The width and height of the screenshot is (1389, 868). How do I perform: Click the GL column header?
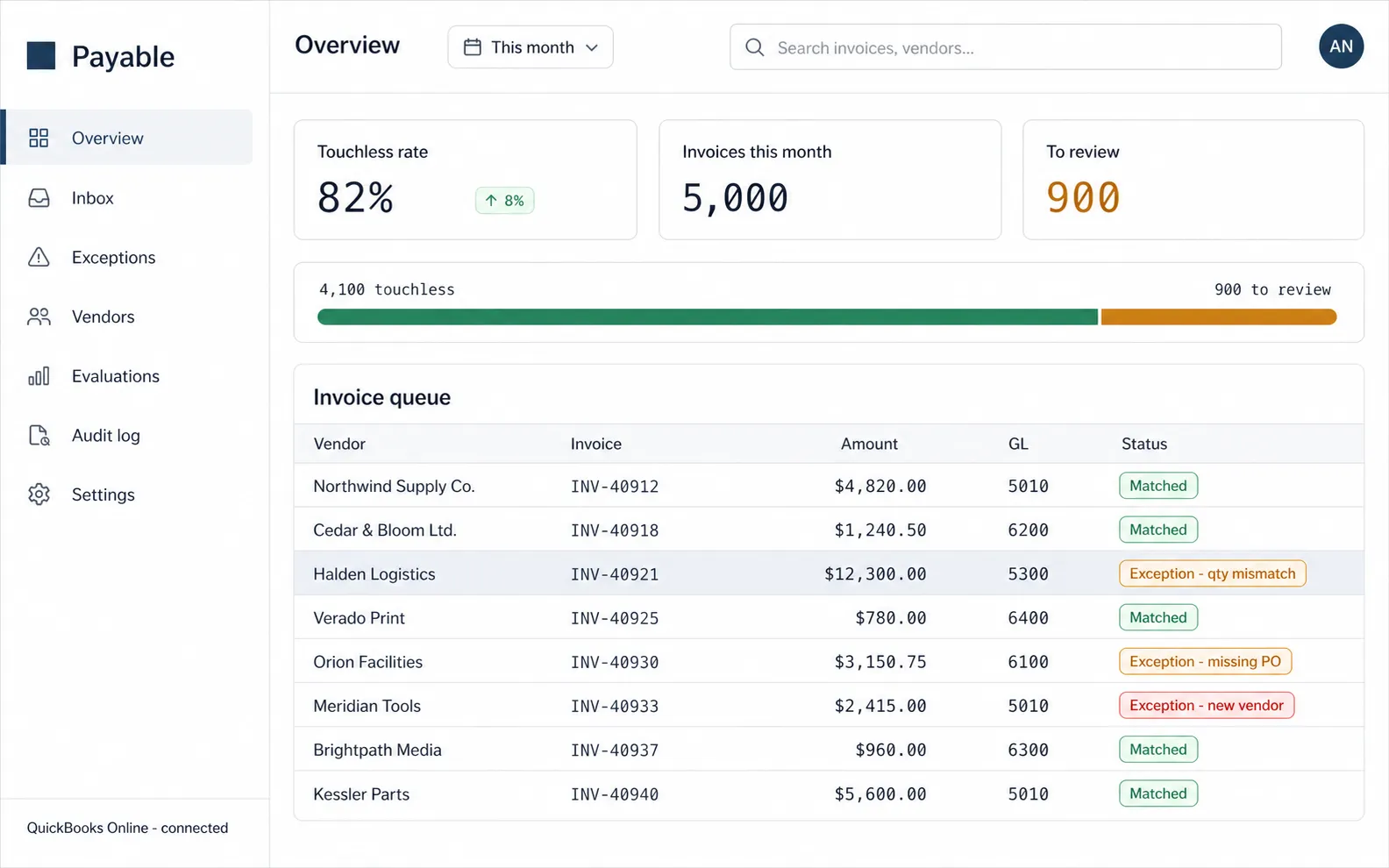point(1018,444)
